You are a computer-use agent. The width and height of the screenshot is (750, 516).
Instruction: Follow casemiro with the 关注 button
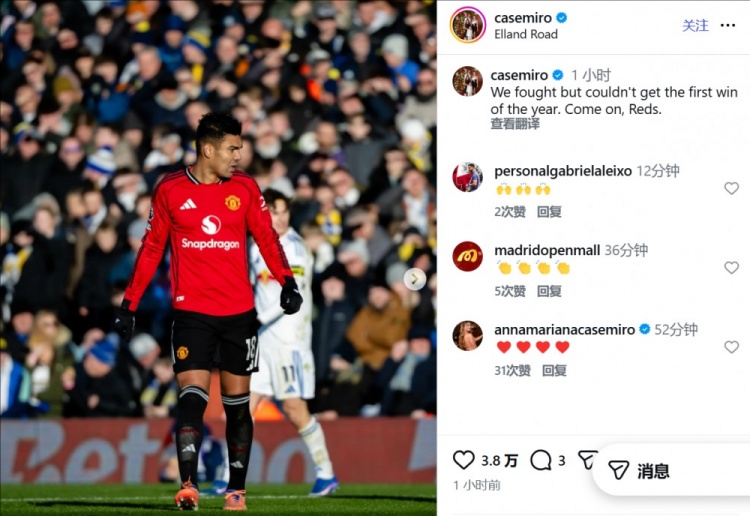click(x=695, y=25)
